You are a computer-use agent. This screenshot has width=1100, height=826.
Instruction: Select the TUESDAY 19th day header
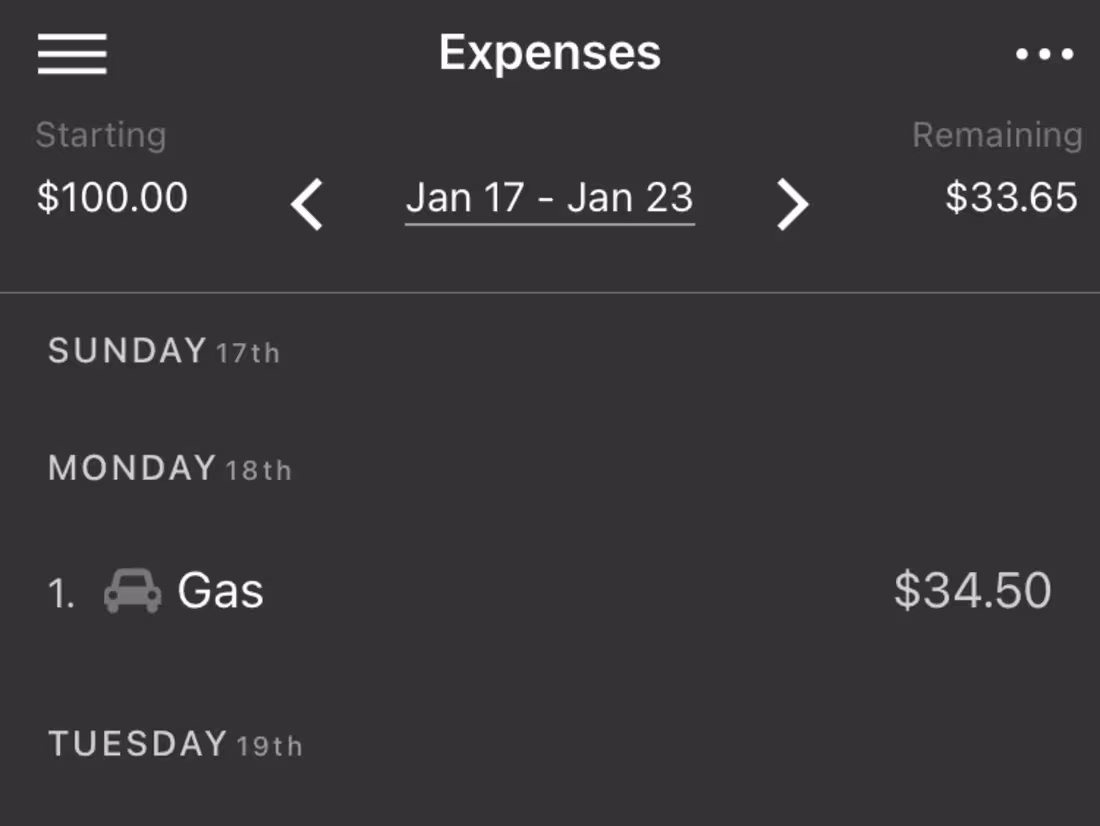tap(175, 744)
